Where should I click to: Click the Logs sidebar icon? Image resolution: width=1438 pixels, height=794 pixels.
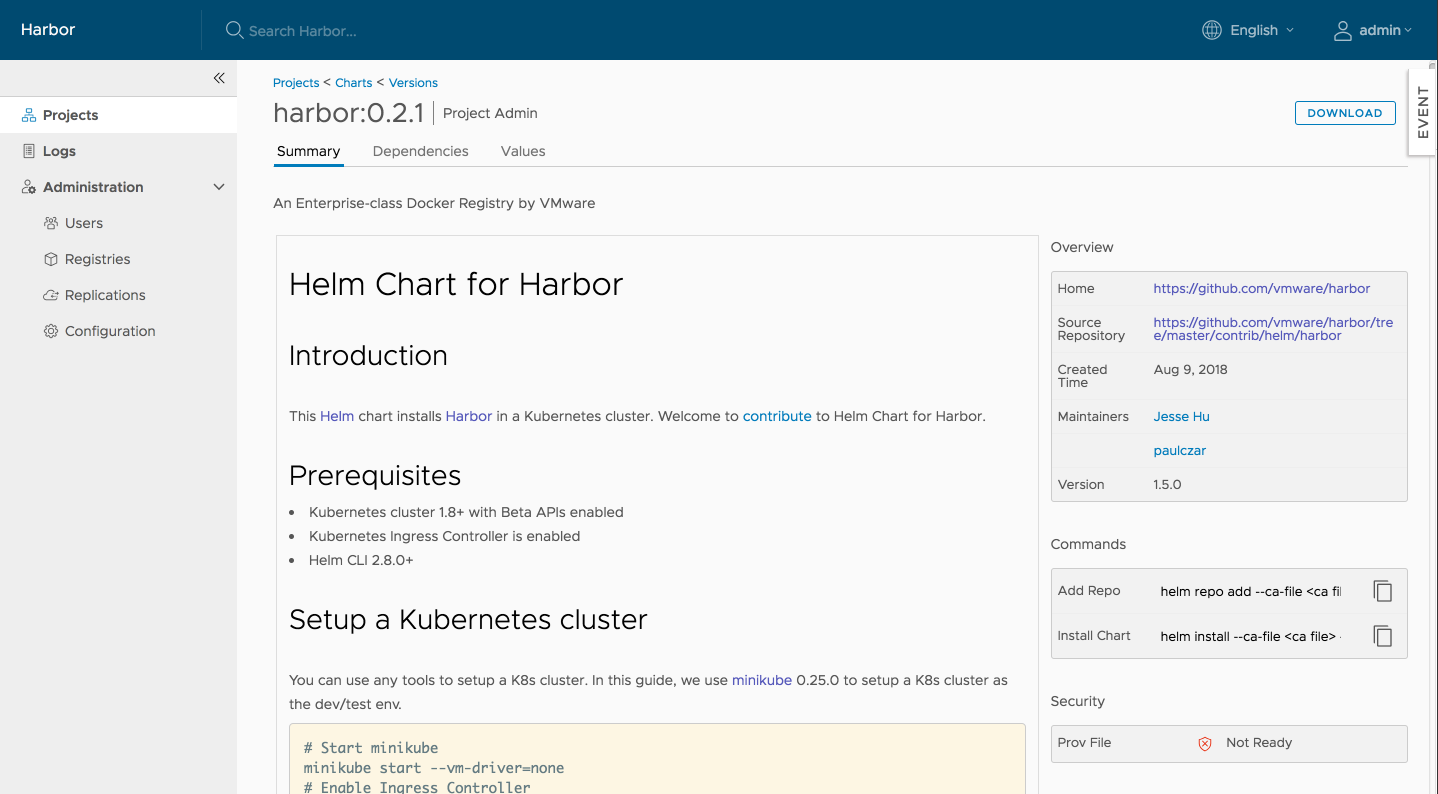29,151
